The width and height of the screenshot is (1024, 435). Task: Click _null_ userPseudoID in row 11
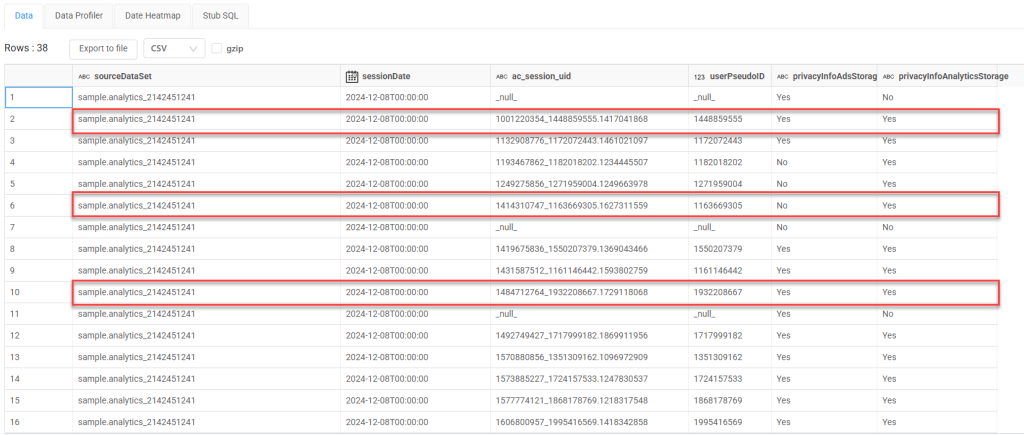[704, 314]
